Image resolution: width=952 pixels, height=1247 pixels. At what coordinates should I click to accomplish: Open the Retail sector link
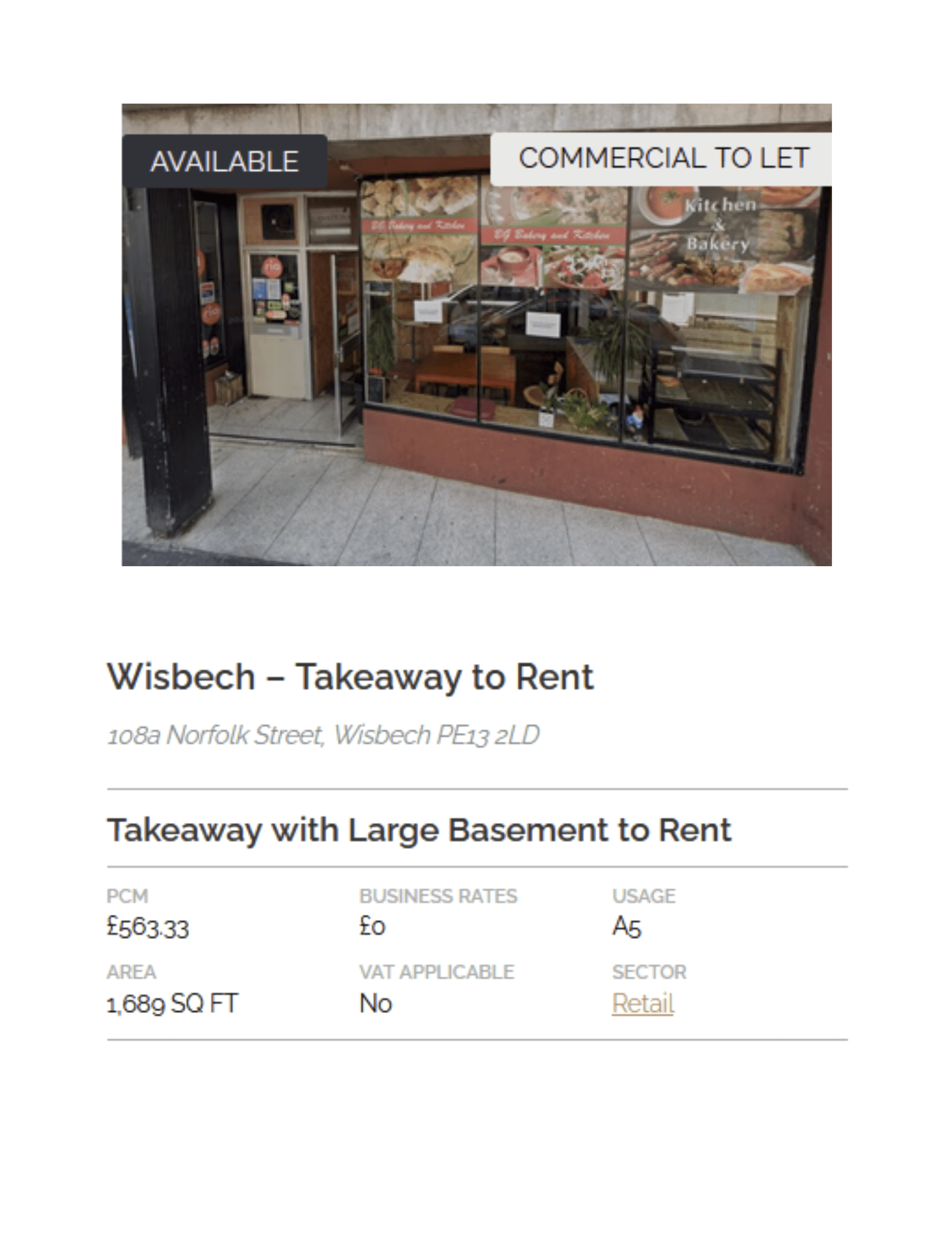(642, 1003)
